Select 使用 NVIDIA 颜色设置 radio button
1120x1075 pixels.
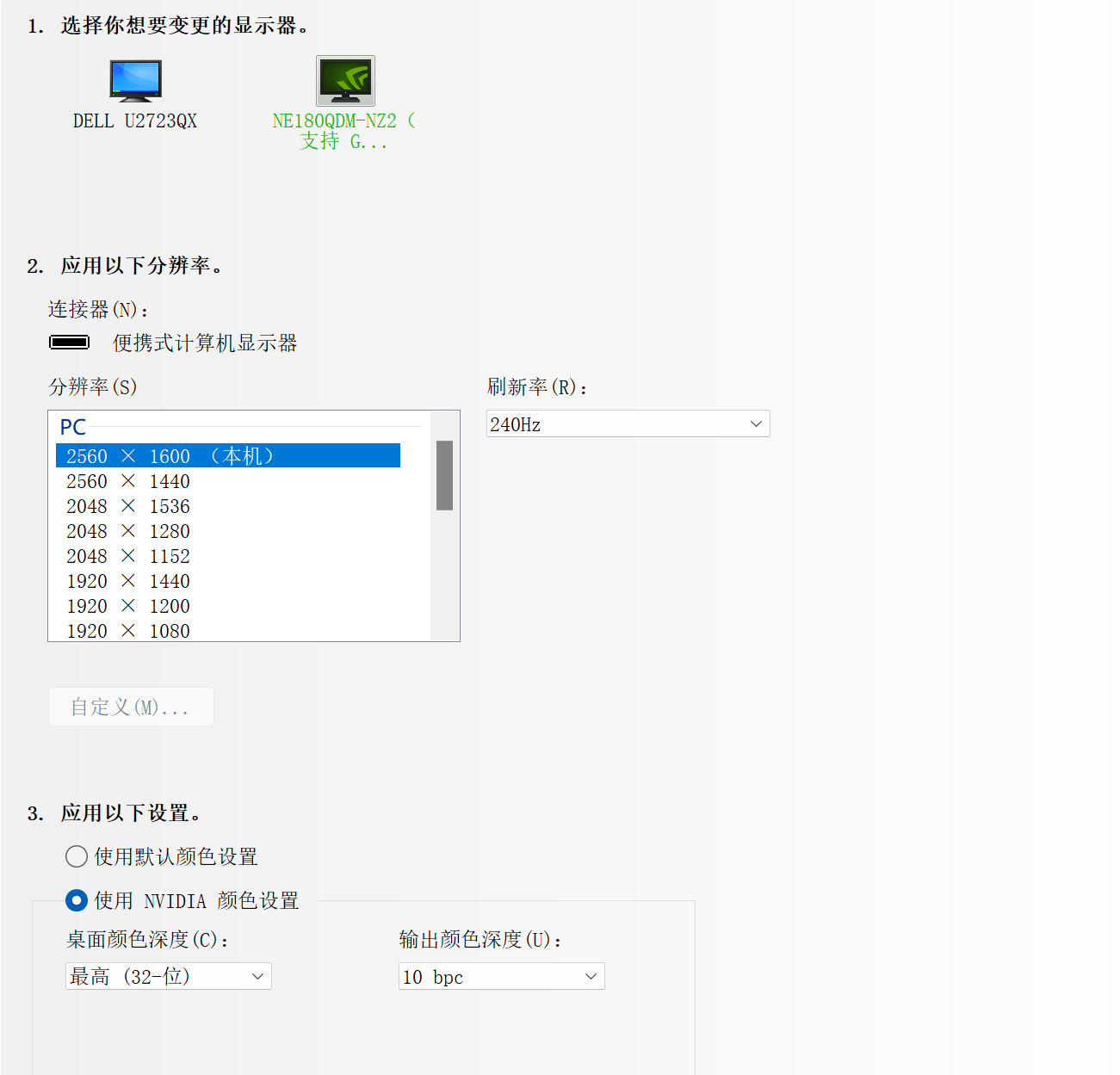pyautogui.click(x=76, y=900)
